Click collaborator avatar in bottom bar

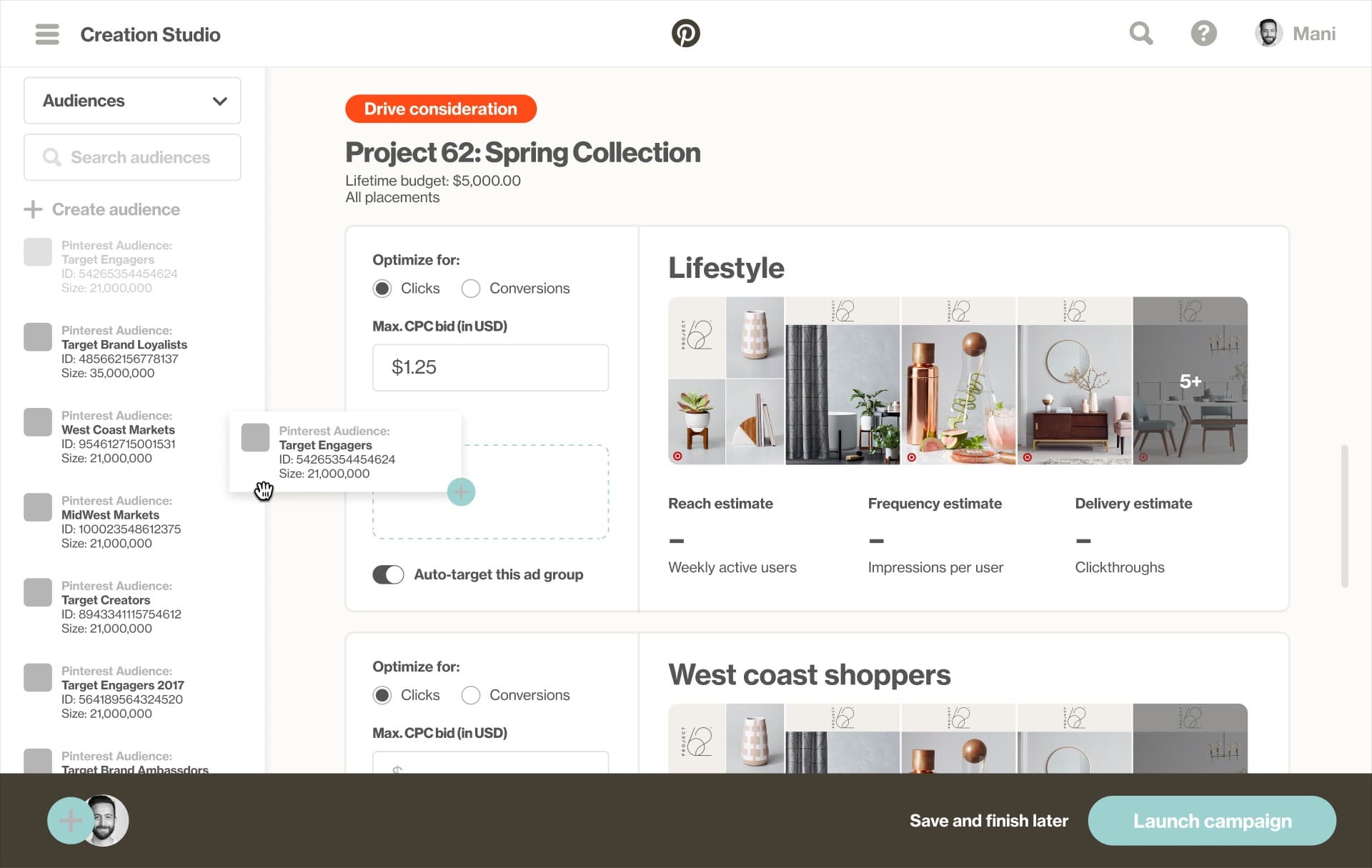click(x=106, y=821)
